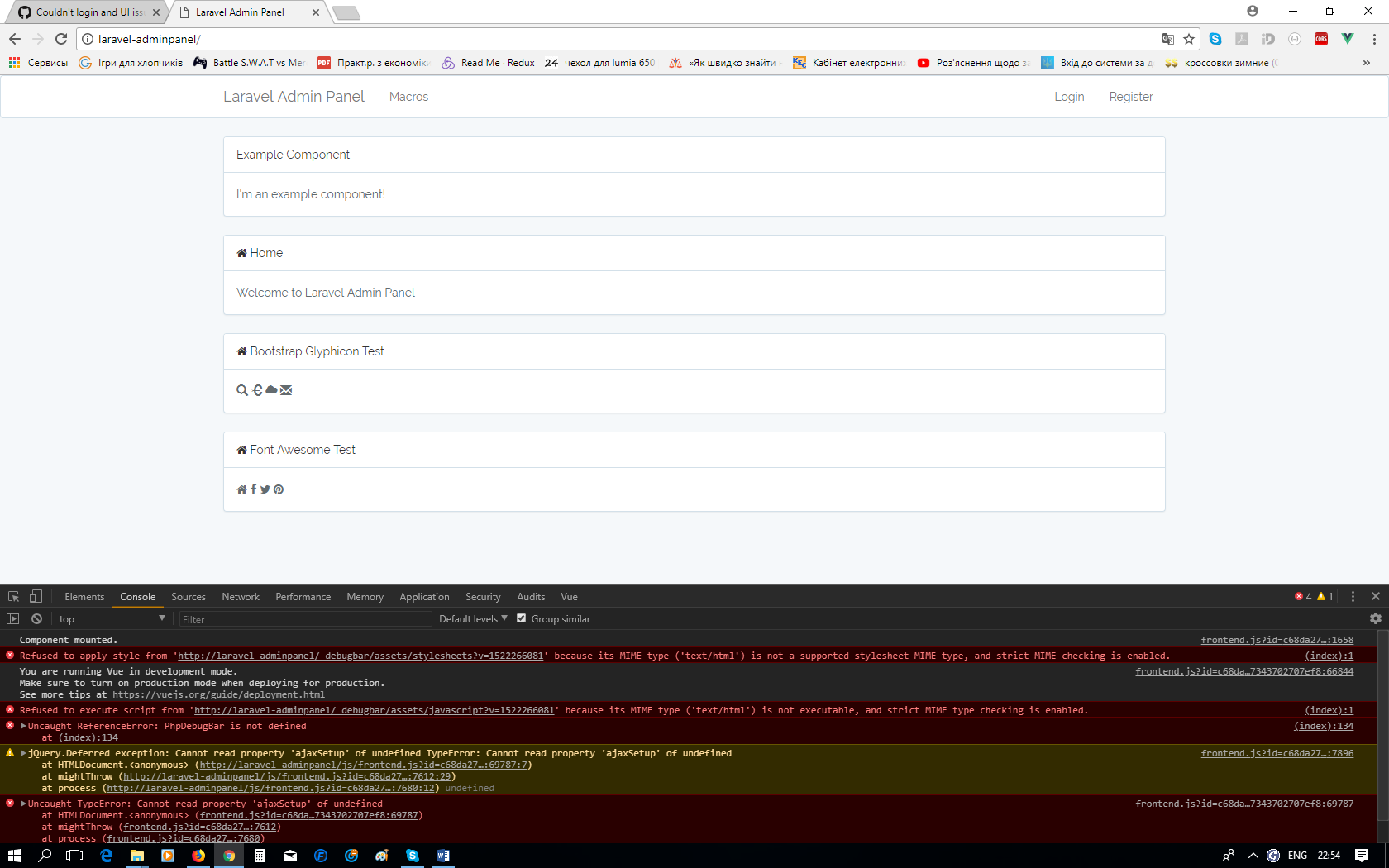
Task: Open the translate icon in the address bar
Action: 1168,38
